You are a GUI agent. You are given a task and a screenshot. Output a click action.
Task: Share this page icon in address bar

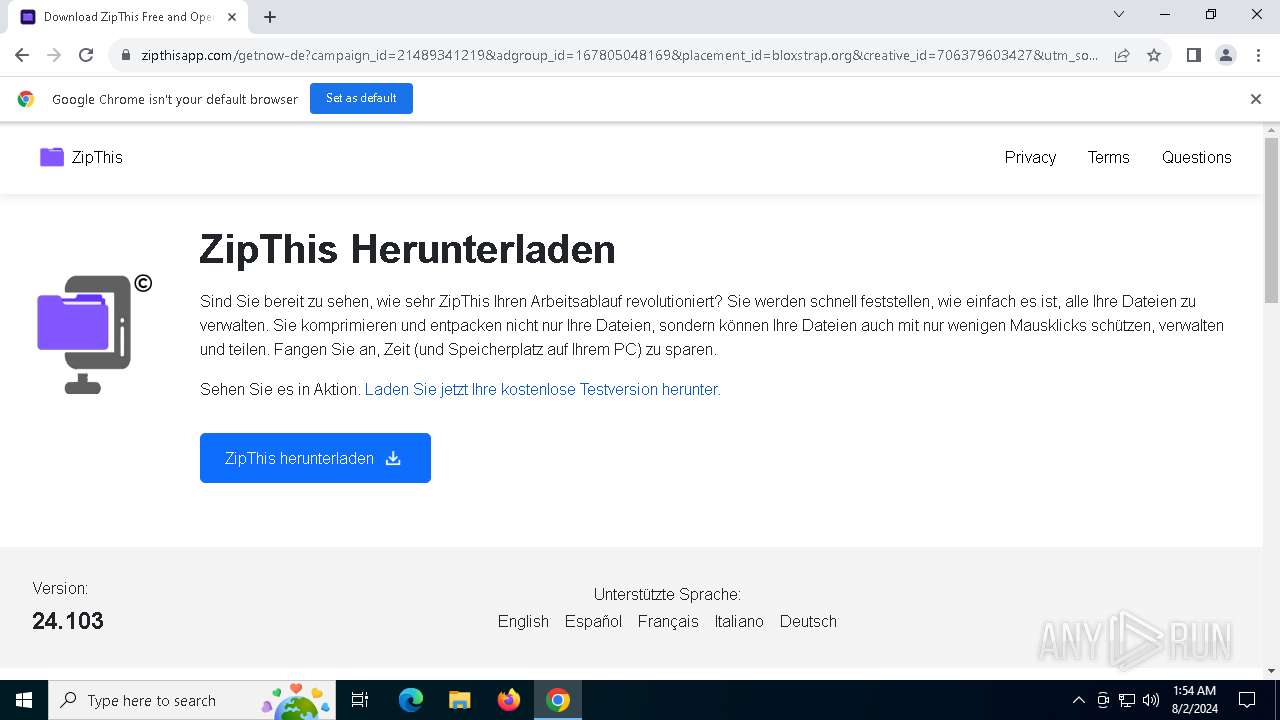point(1122,55)
